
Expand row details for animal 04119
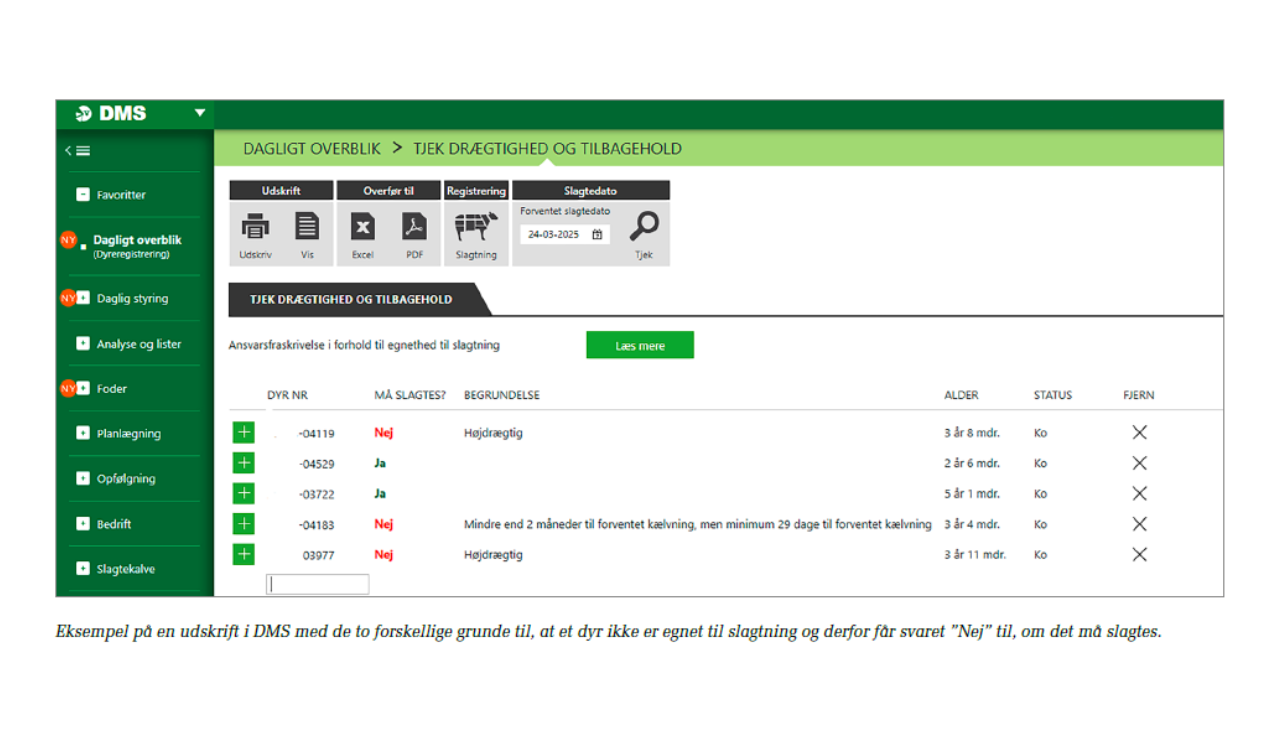click(x=243, y=432)
